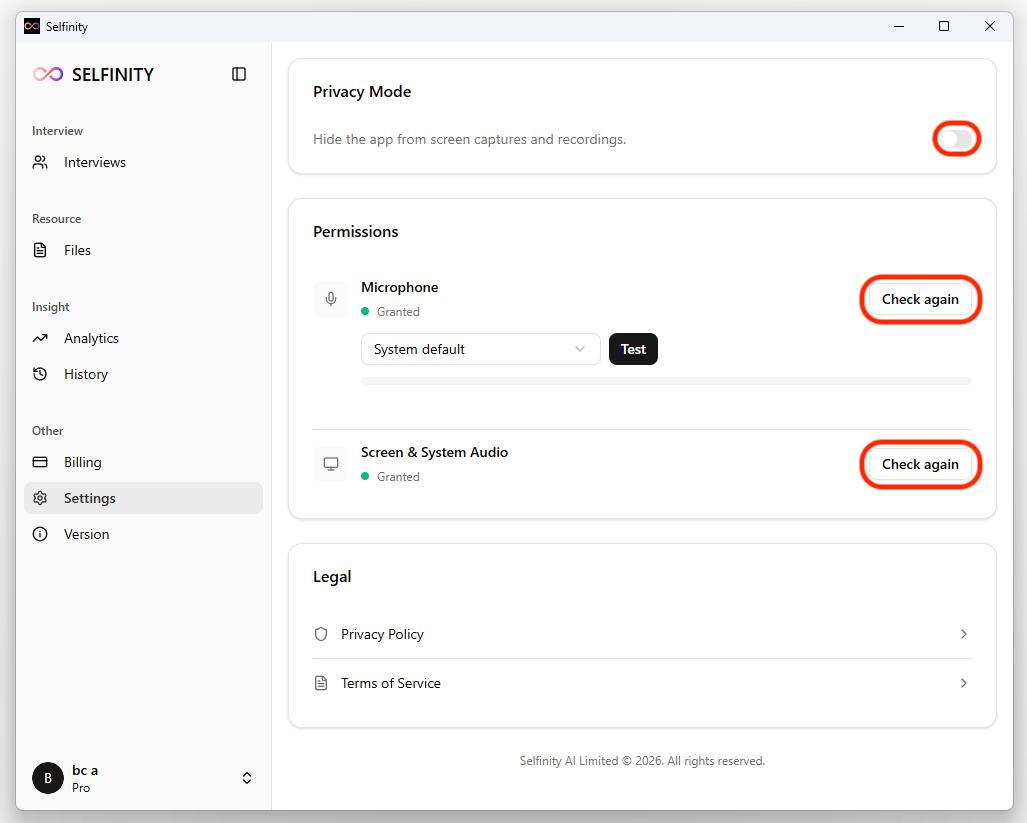Viewport: 1027px width, 823px height.
Task: Go to Interviews in the sidebar
Action: click(x=143, y=162)
